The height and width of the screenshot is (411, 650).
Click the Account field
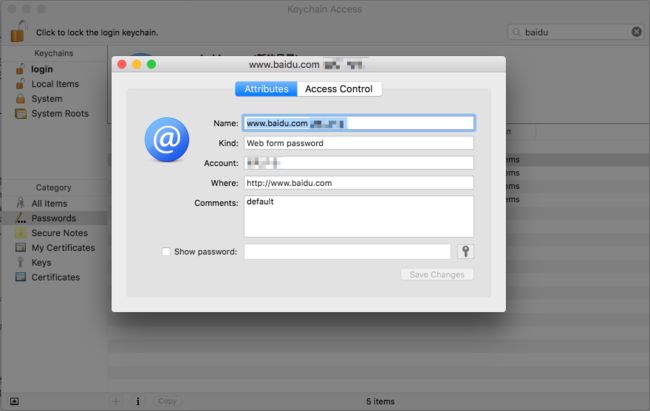point(359,163)
